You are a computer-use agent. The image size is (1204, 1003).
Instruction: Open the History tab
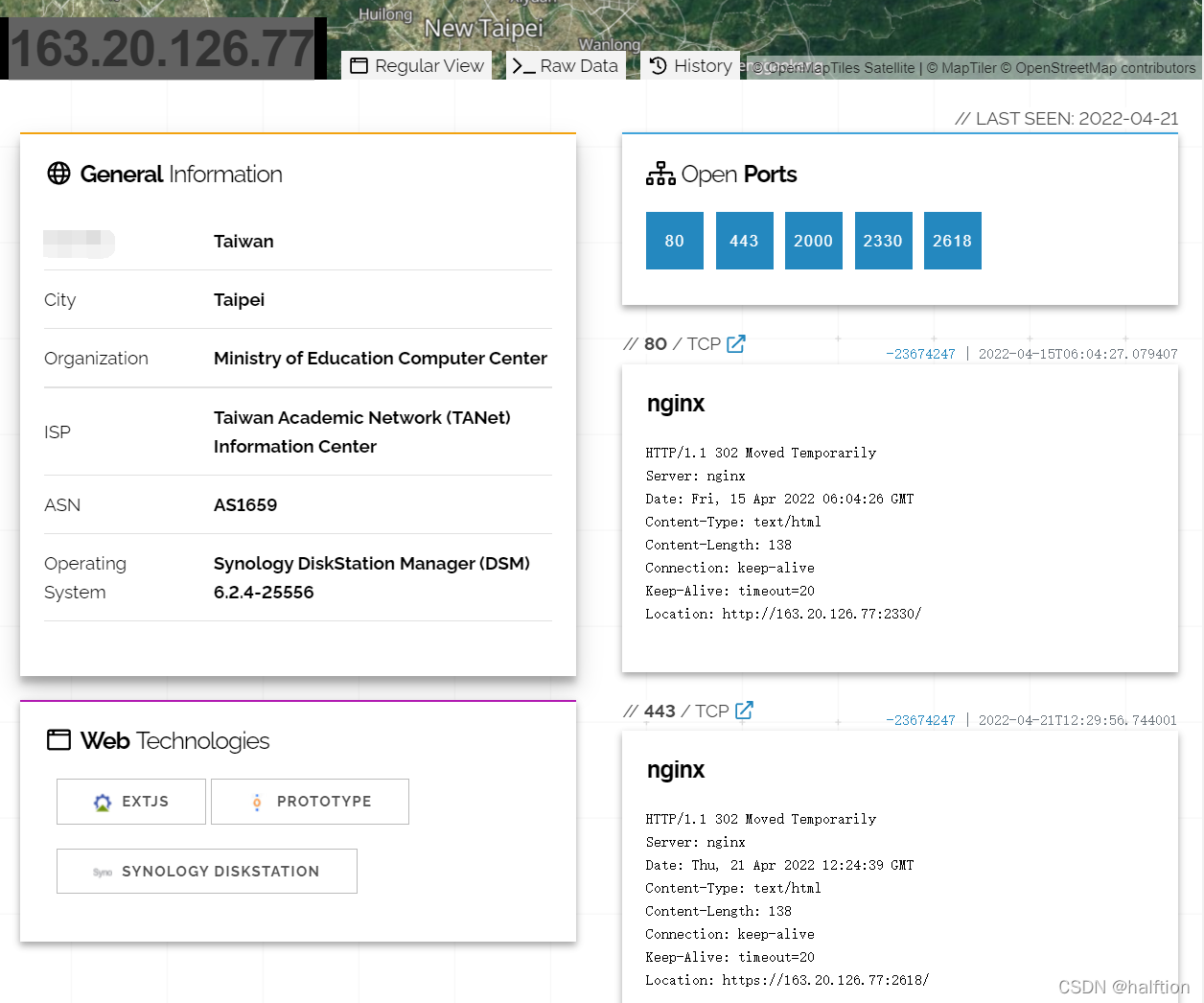click(690, 65)
